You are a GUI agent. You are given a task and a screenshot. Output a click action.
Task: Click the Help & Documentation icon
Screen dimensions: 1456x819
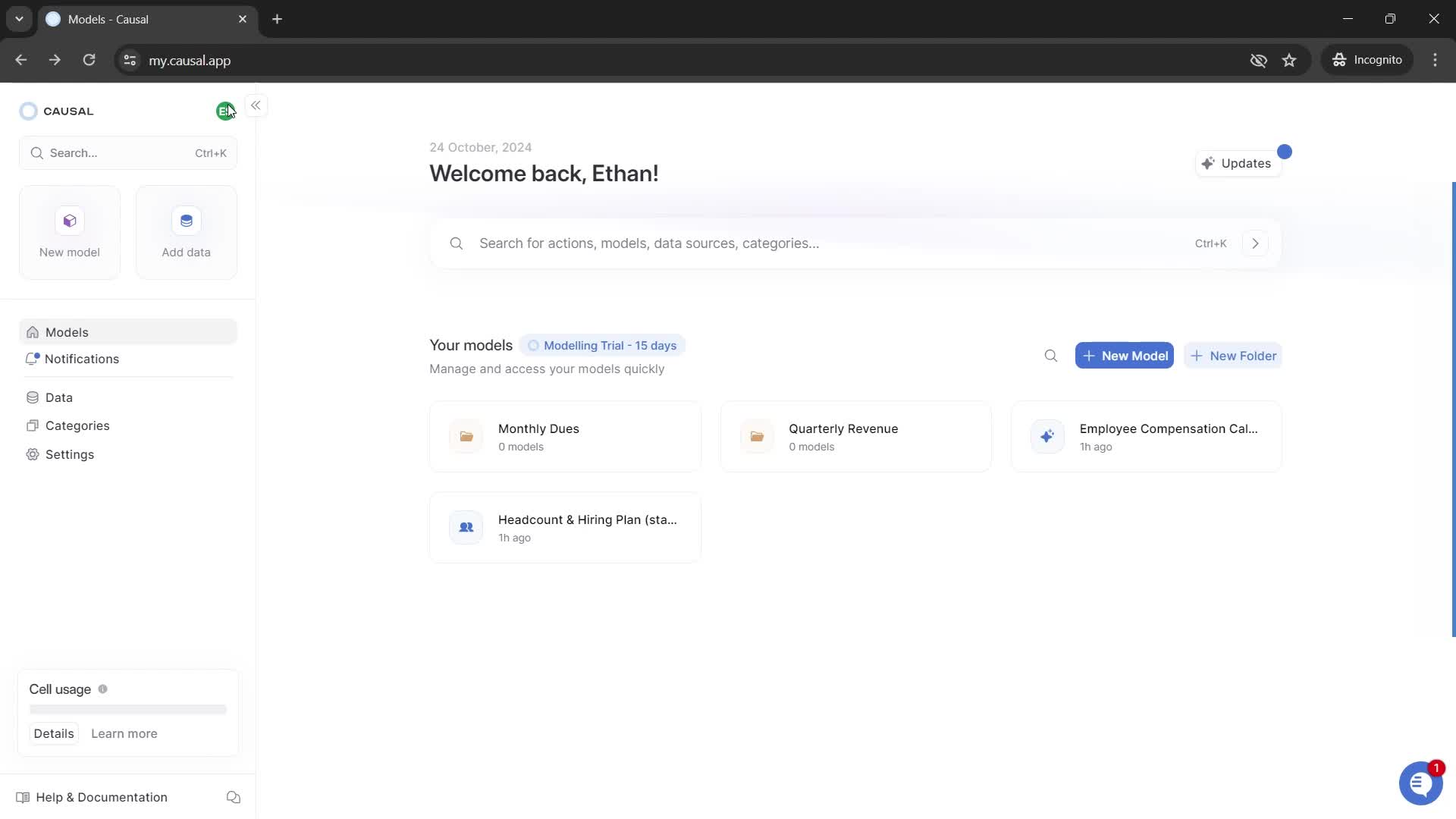(x=21, y=797)
